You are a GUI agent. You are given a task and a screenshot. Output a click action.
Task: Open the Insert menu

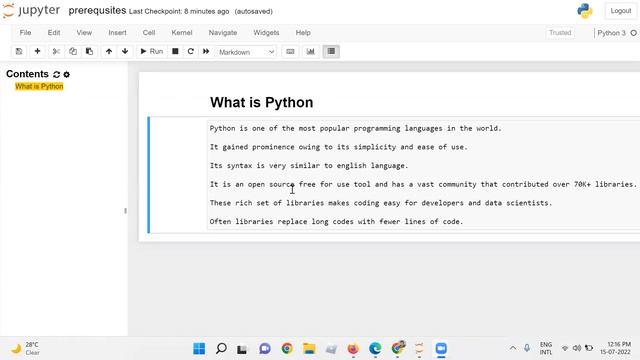[x=117, y=33]
